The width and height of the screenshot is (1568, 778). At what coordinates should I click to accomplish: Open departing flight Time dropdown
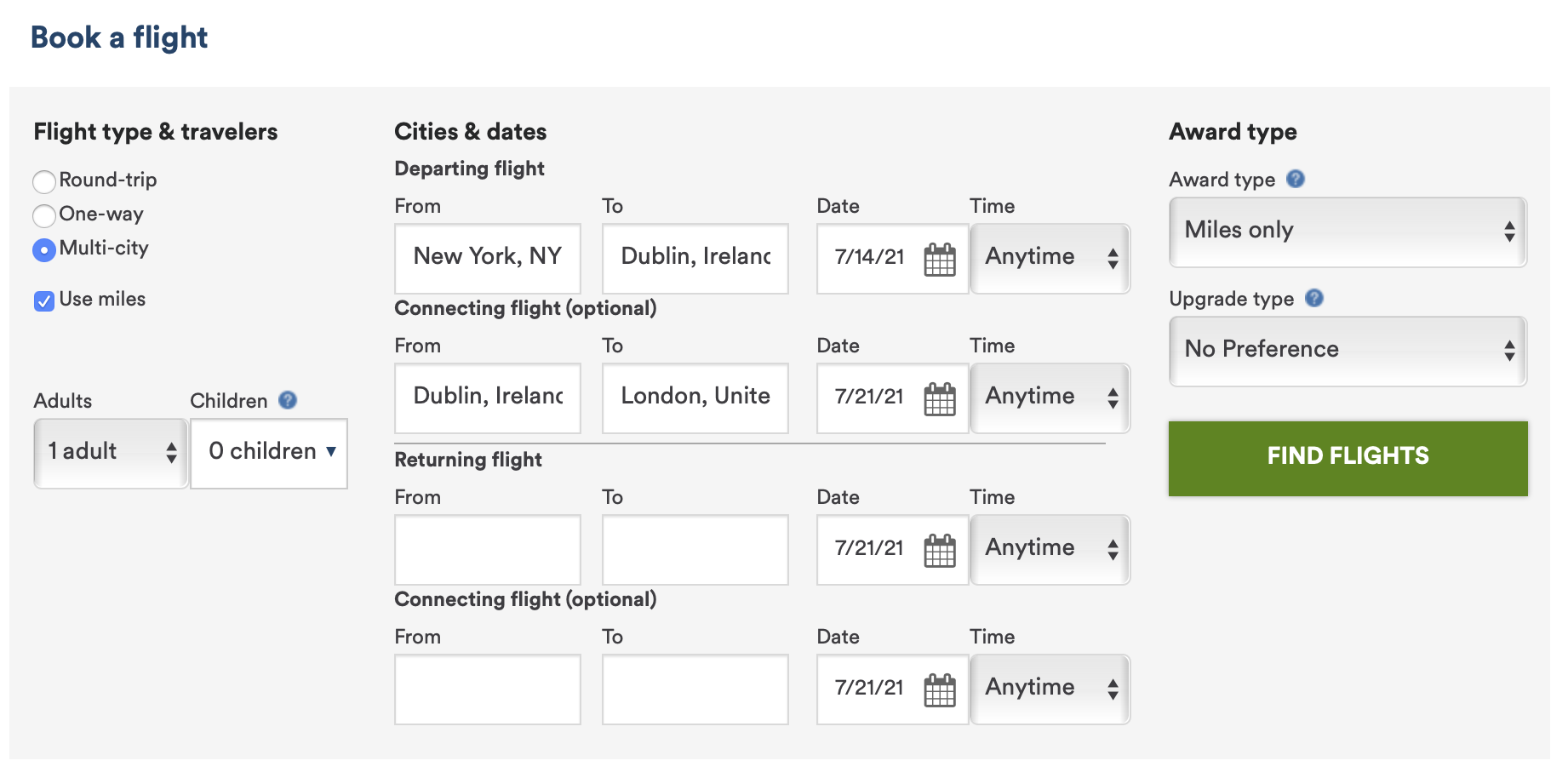point(1050,259)
